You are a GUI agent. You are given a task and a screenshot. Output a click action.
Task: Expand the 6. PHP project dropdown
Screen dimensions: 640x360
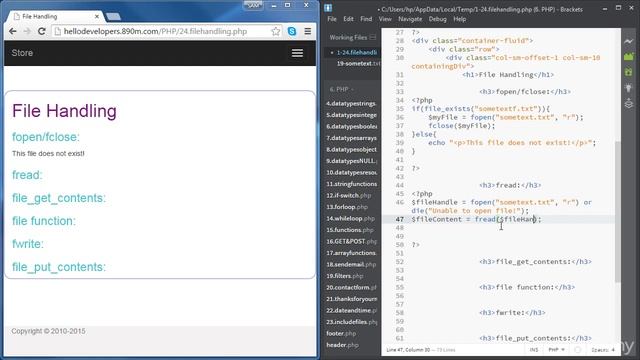pos(342,89)
